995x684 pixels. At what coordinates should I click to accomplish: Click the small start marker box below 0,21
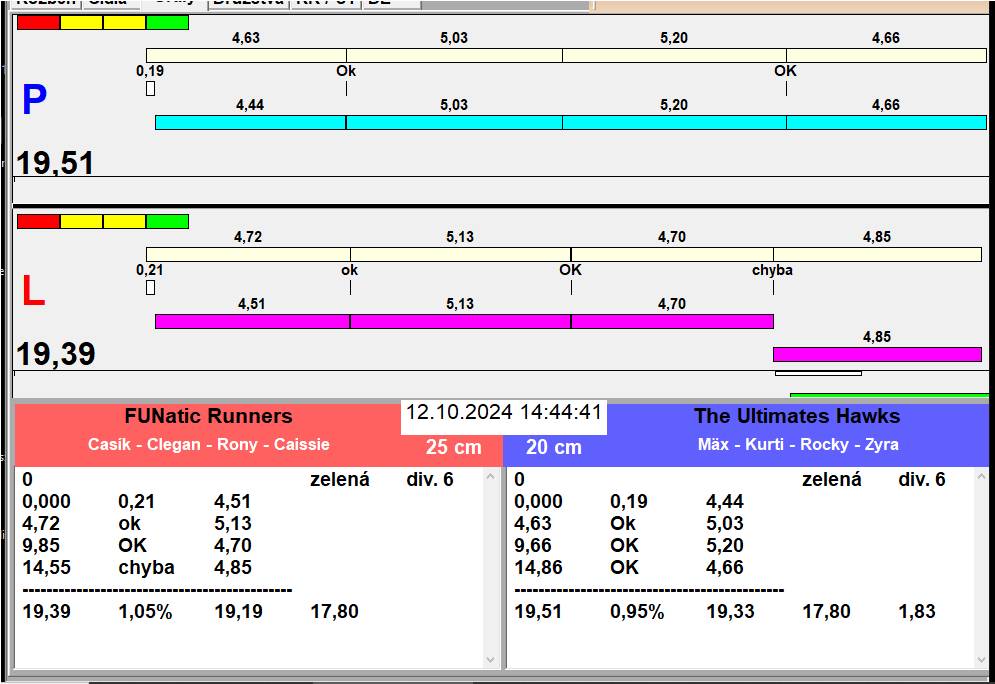pyautogui.click(x=150, y=288)
